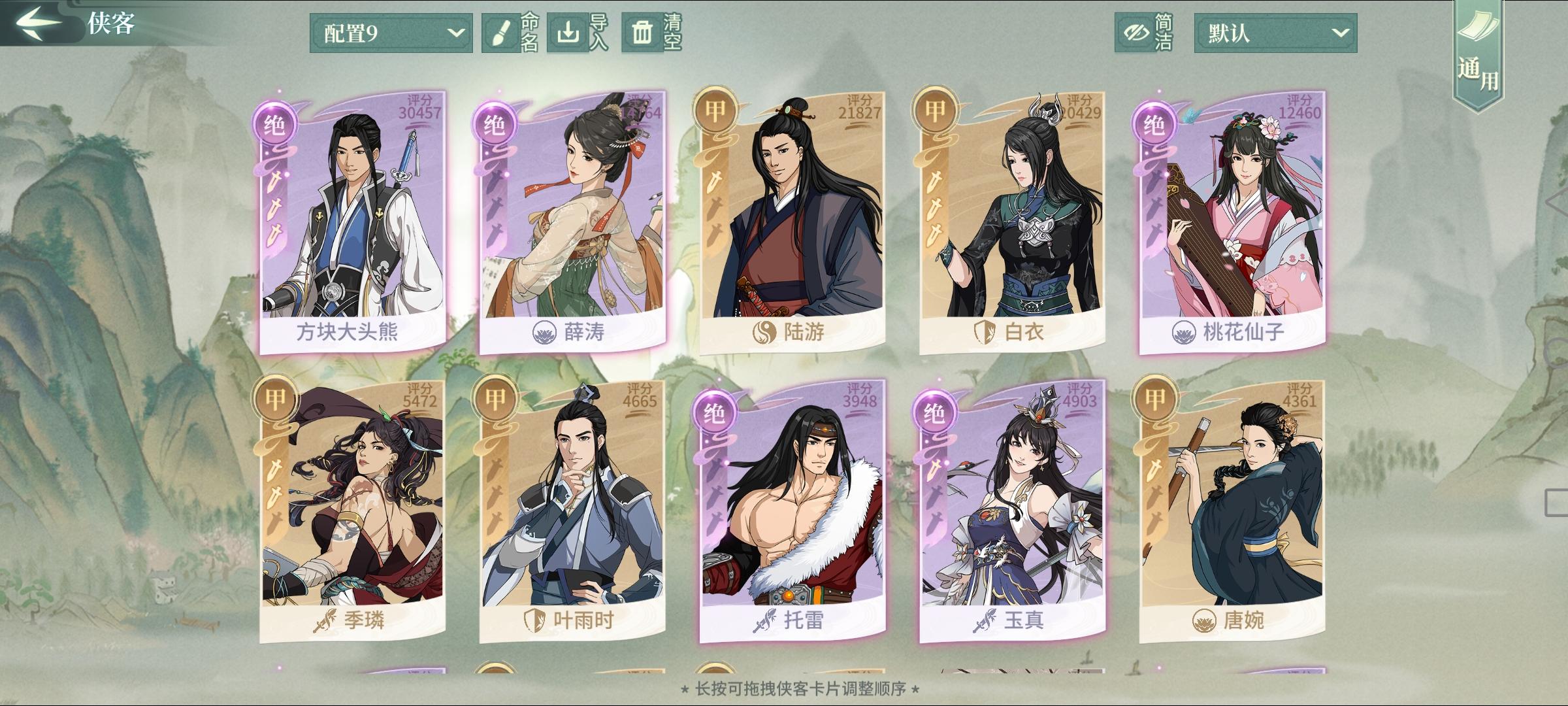1568x706 pixels.
Task: Select the 方块大头熊 hero card
Action: pyautogui.click(x=353, y=222)
